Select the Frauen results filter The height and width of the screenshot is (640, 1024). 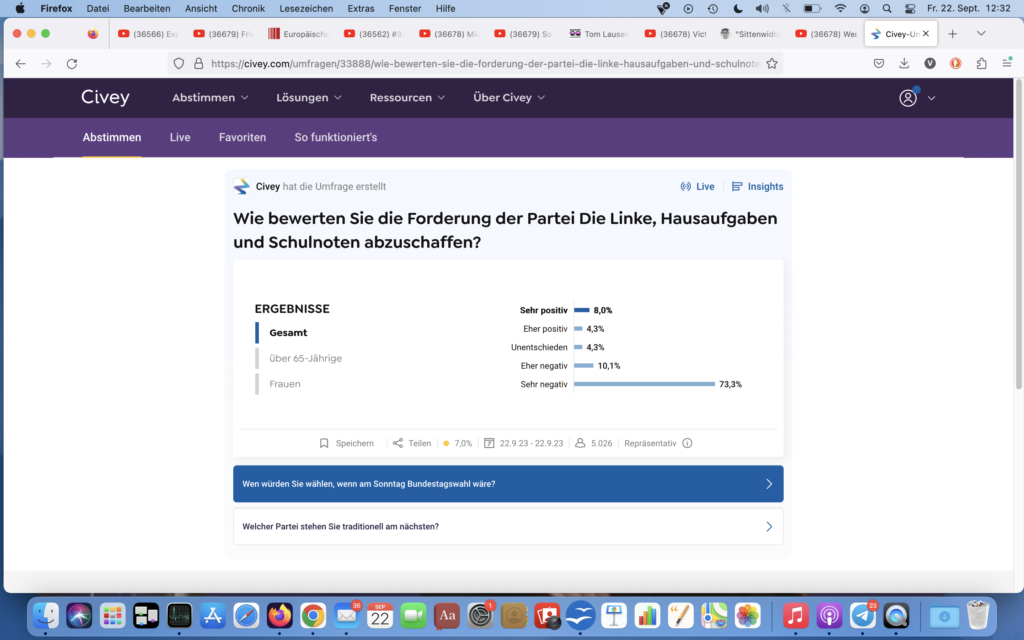tap(284, 384)
